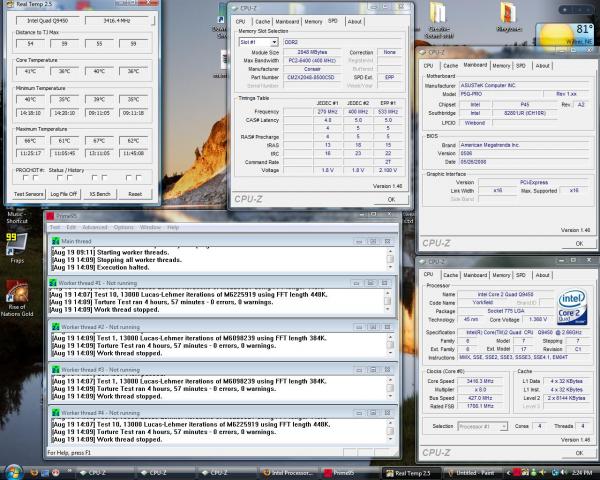Open the Fraps desktop shortcut
This screenshot has width=600, height=480.
click(17, 248)
